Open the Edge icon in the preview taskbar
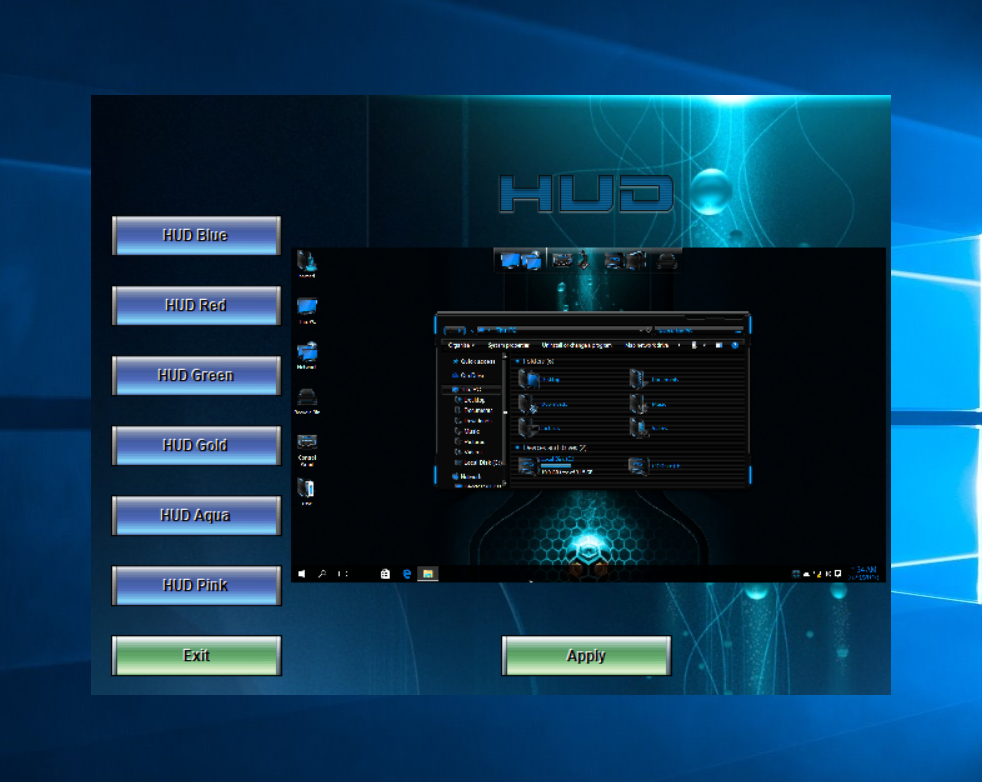The width and height of the screenshot is (982, 782). coord(407,574)
